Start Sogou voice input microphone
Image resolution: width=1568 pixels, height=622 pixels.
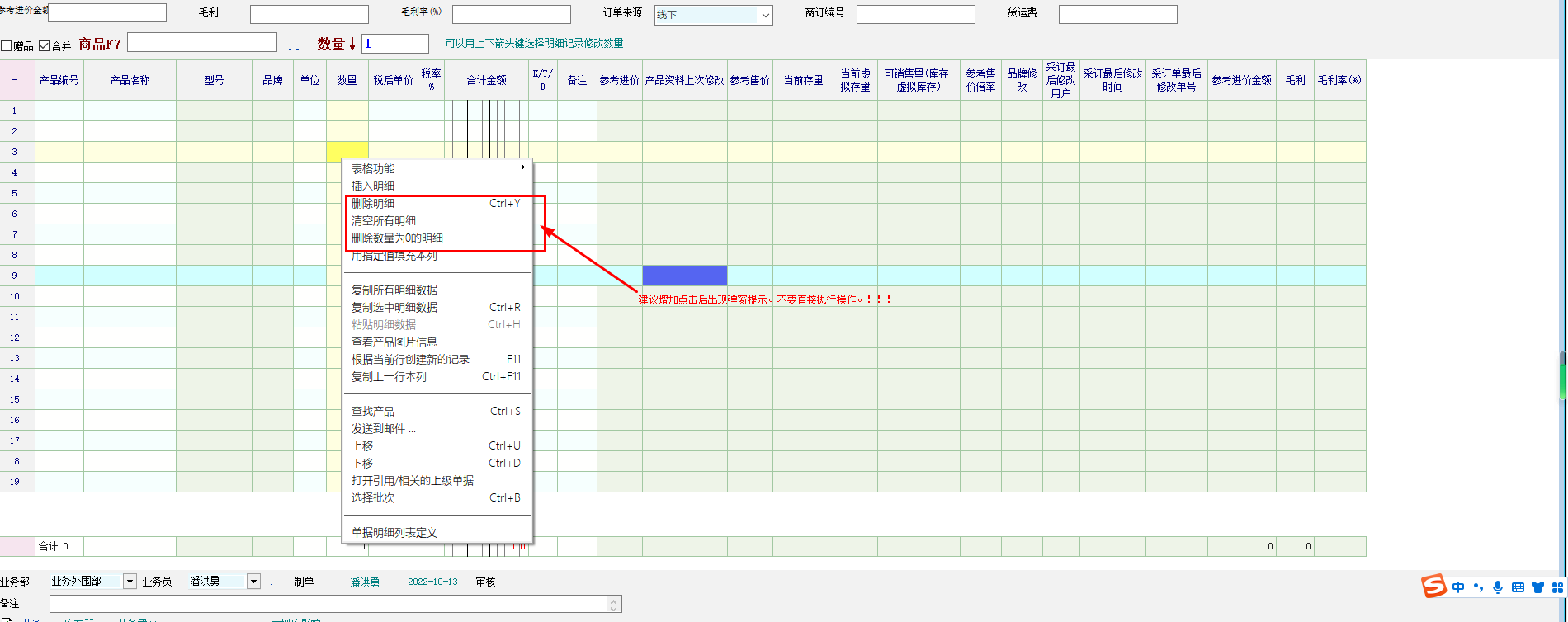pyautogui.click(x=1498, y=587)
